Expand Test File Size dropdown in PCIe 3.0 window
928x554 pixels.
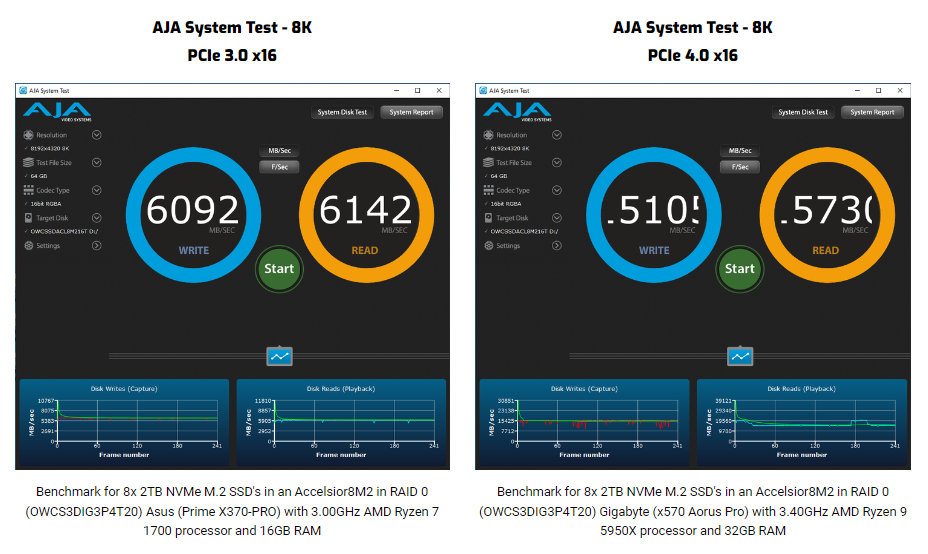96,162
